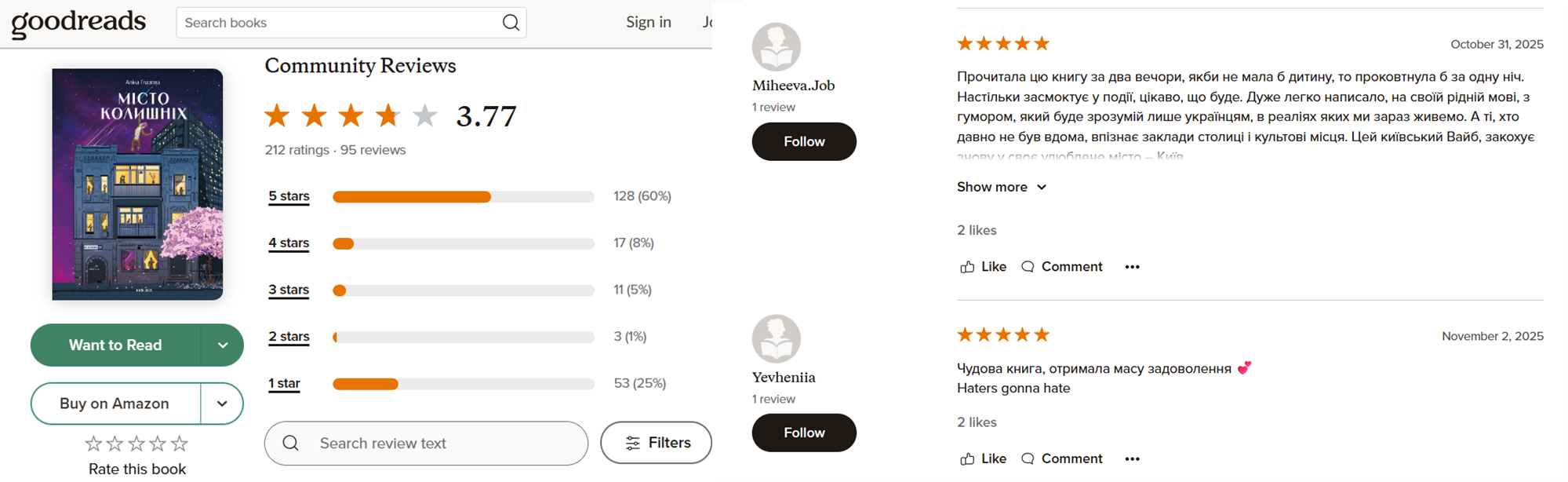Follow the reviewer Yevheniia

[x=804, y=433]
